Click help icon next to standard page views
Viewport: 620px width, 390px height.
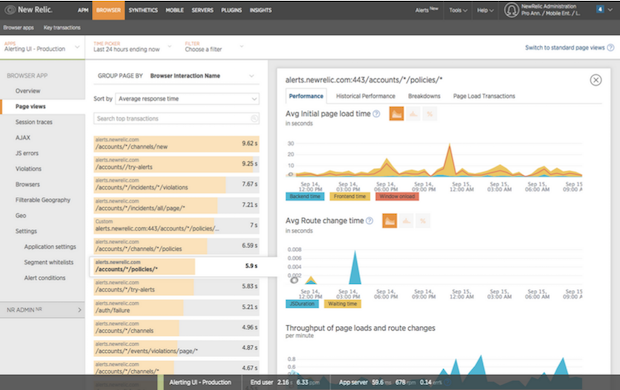coord(611,47)
